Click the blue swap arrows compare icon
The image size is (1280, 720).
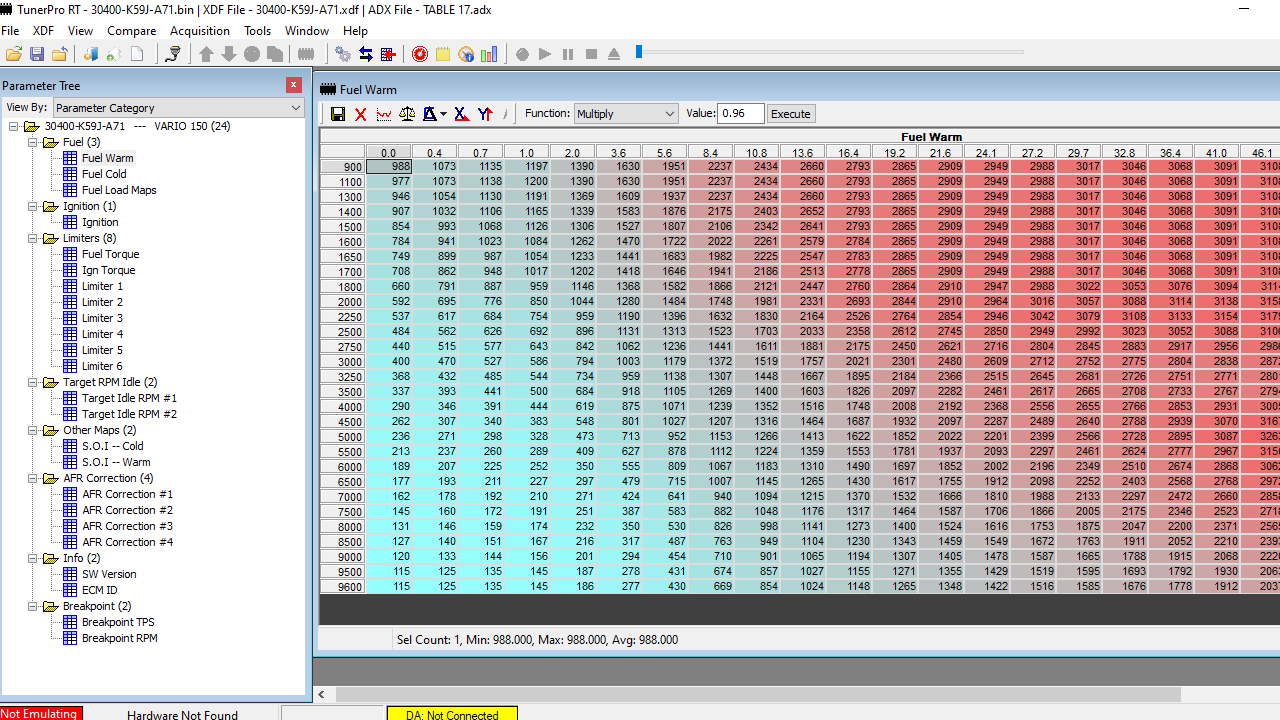pos(366,54)
